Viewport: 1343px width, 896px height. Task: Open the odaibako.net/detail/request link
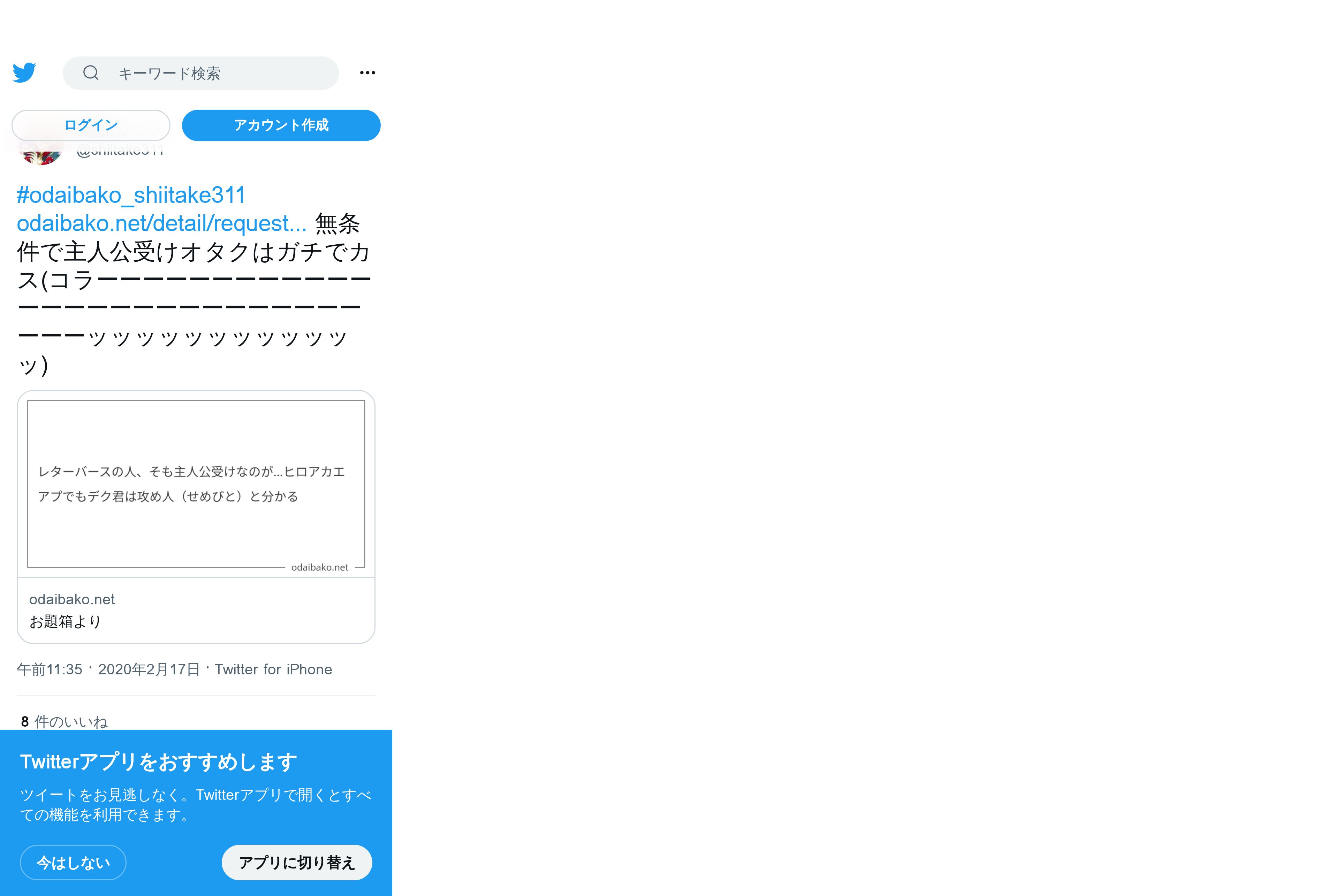[x=162, y=223]
